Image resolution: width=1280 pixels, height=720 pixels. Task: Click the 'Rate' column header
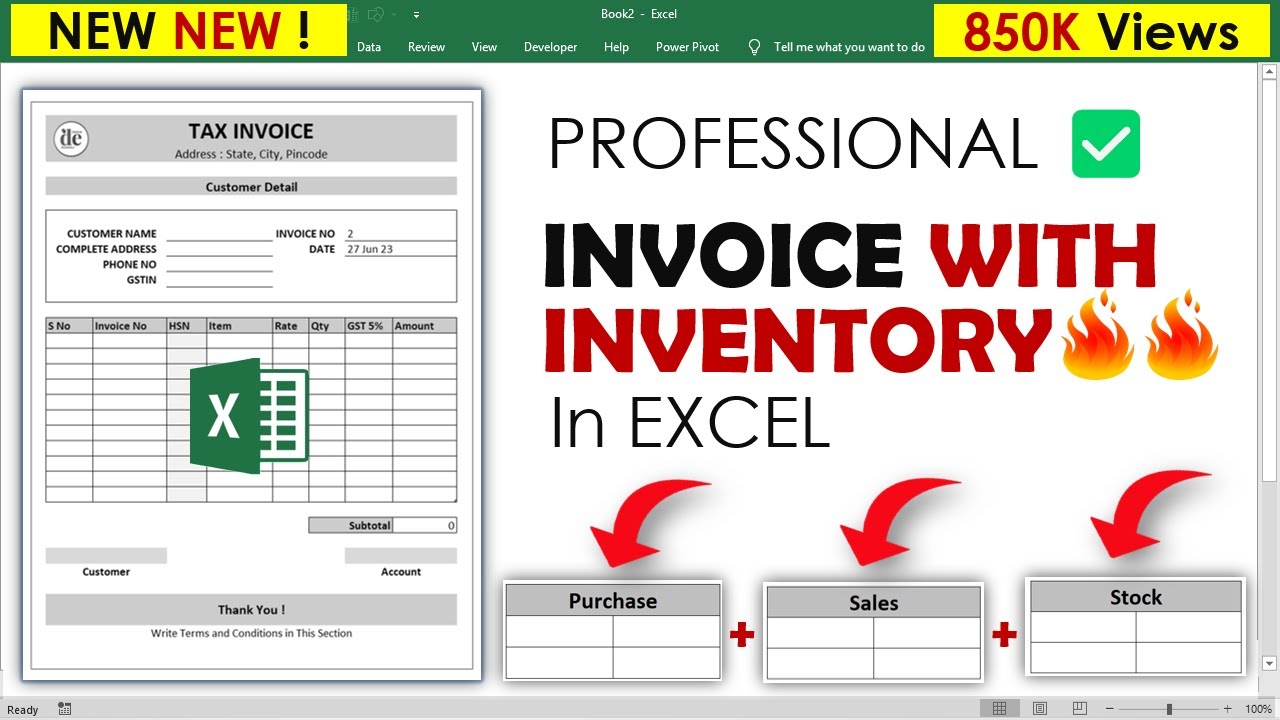[x=291, y=326]
